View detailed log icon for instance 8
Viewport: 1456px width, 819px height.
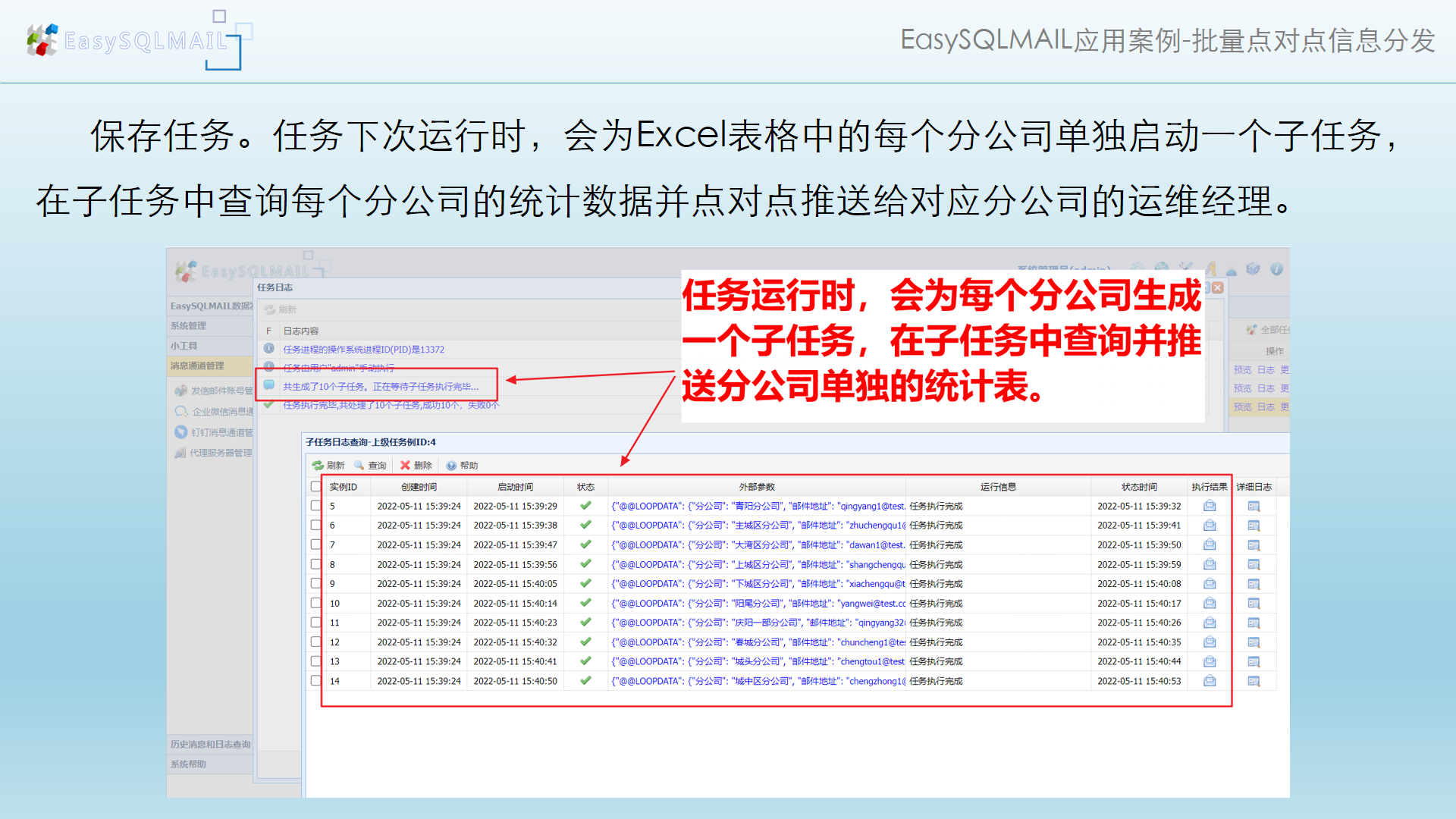tap(1254, 564)
